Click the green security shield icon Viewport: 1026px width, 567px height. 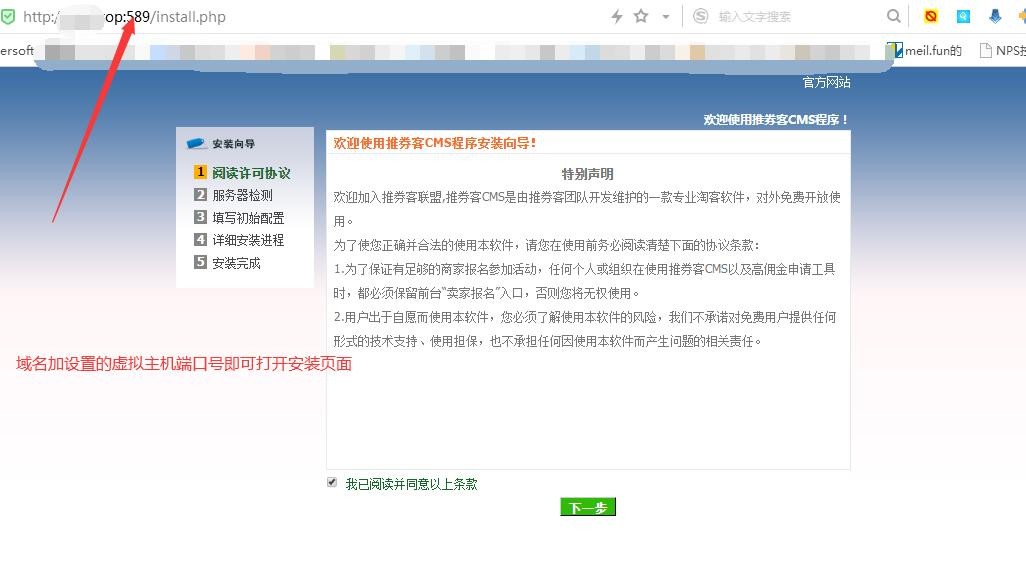click(x=8, y=16)
